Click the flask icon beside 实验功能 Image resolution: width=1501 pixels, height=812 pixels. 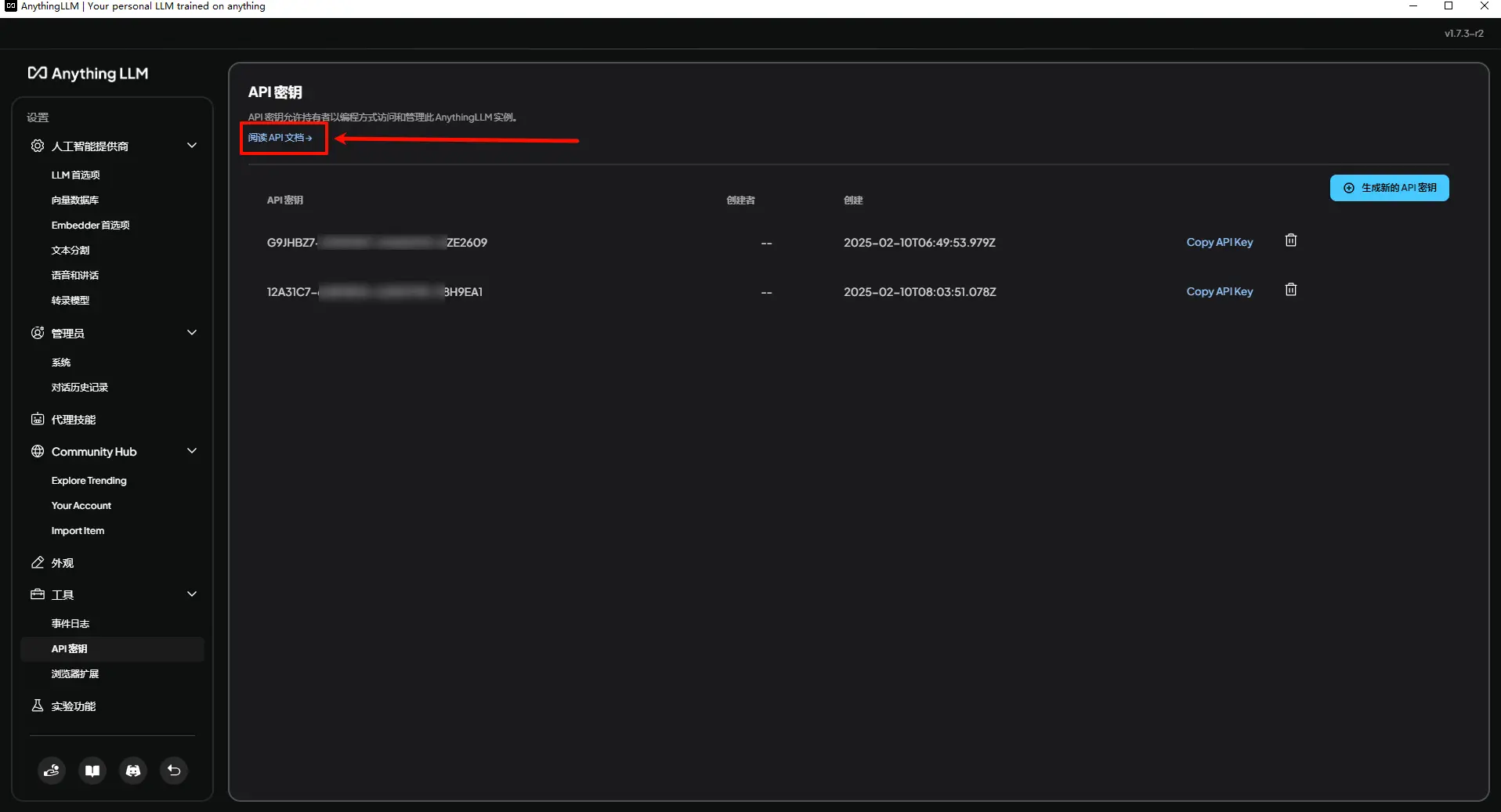(x=38, y=706)
